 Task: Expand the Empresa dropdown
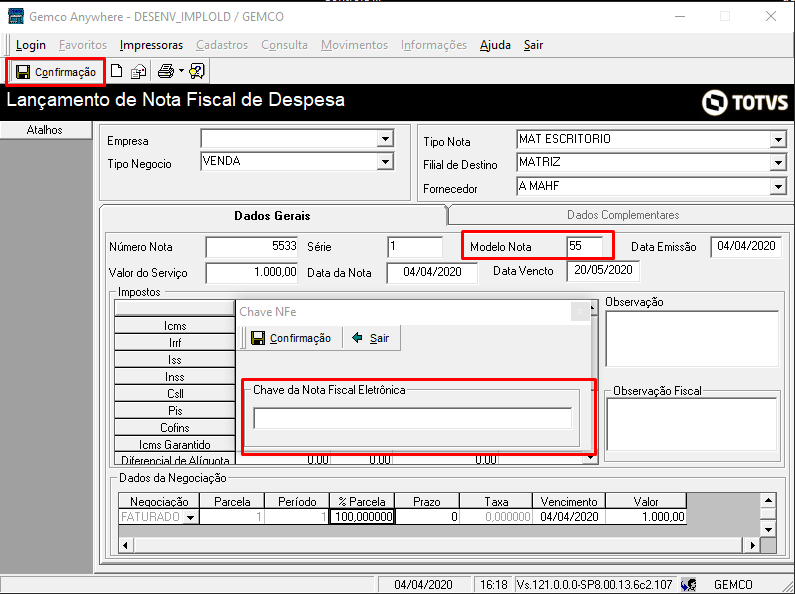(x=385, y=139)
